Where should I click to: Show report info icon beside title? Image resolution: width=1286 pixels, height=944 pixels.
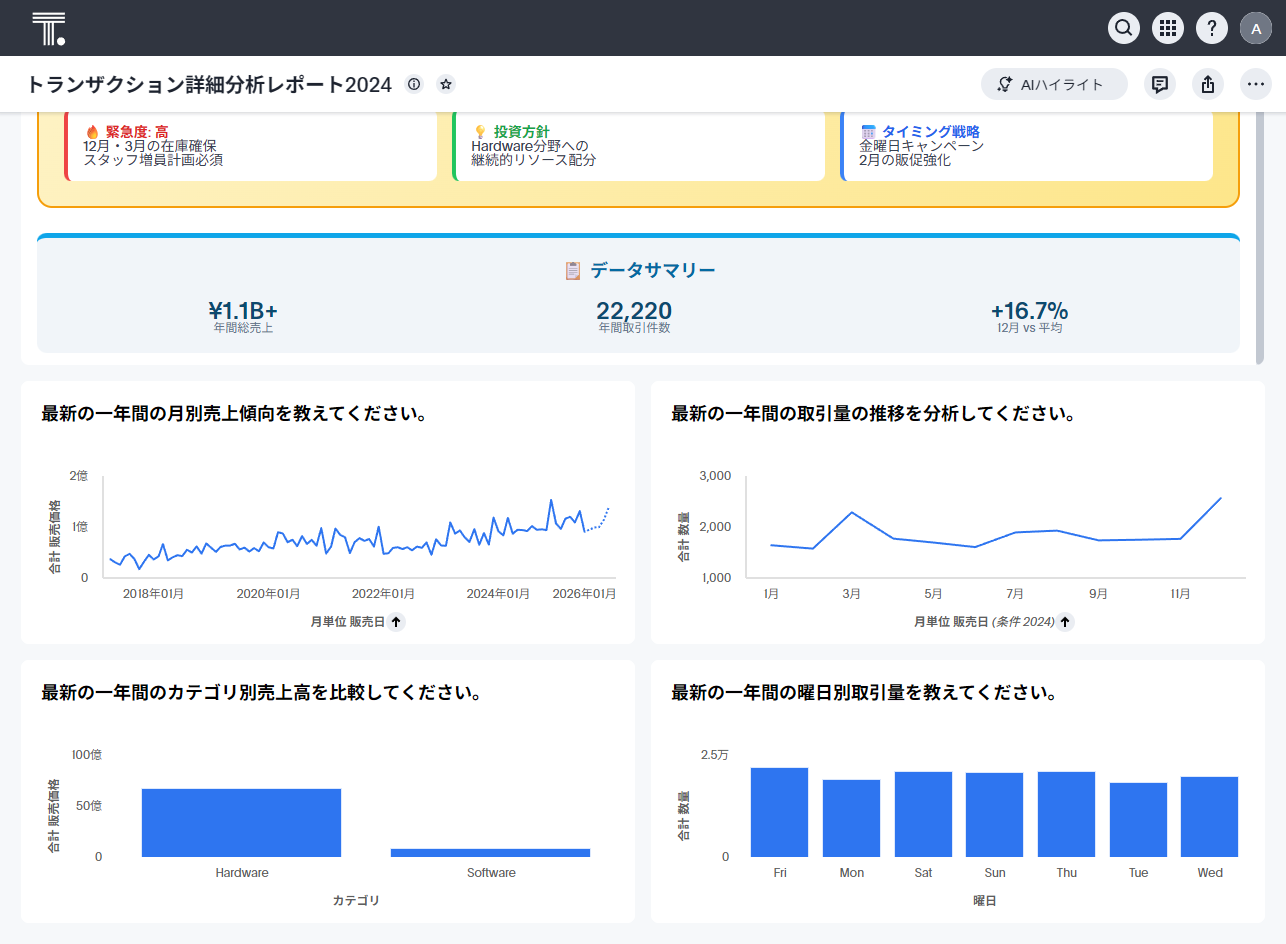click(414, 85)
